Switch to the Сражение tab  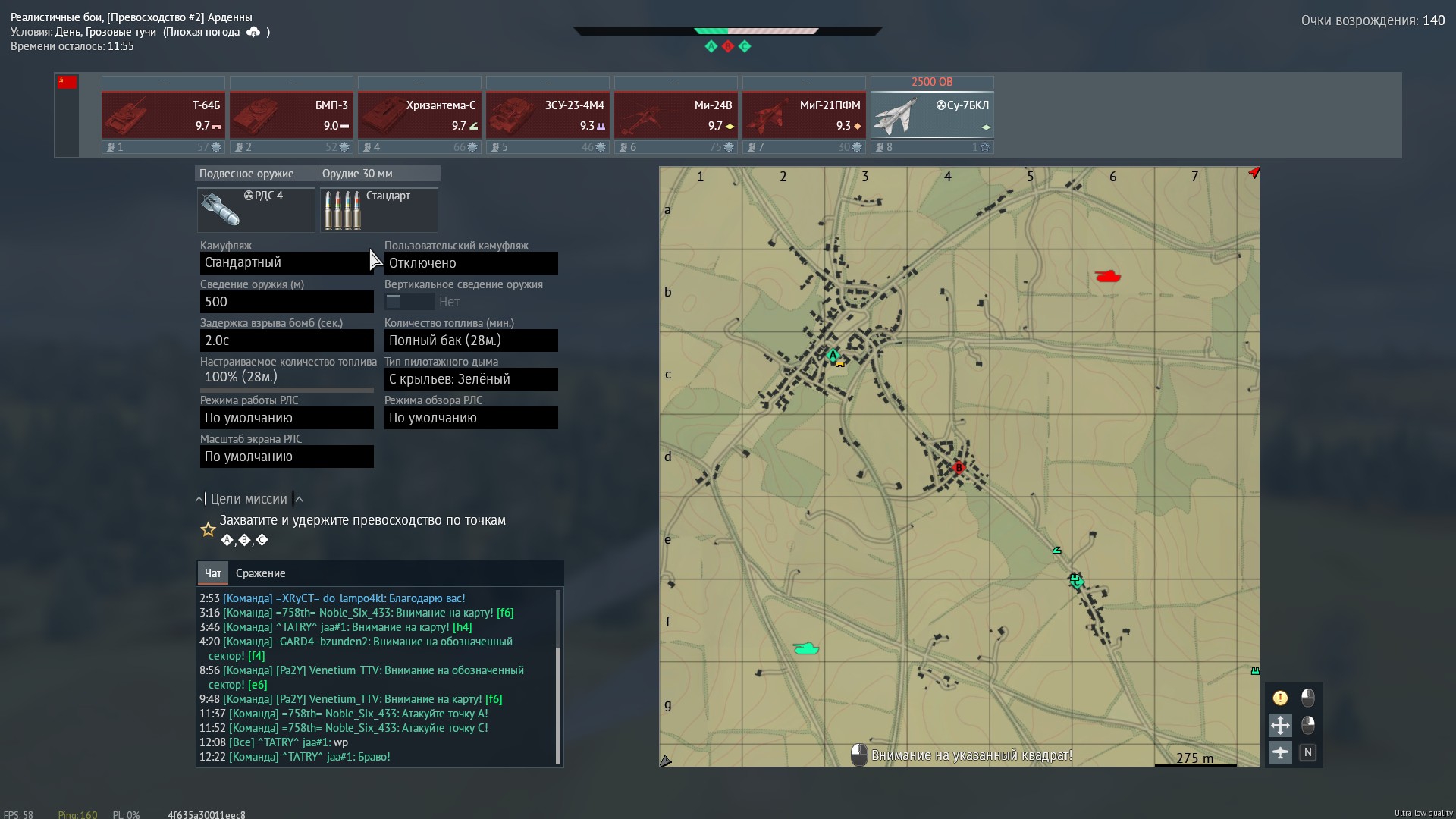pos(260,573)
